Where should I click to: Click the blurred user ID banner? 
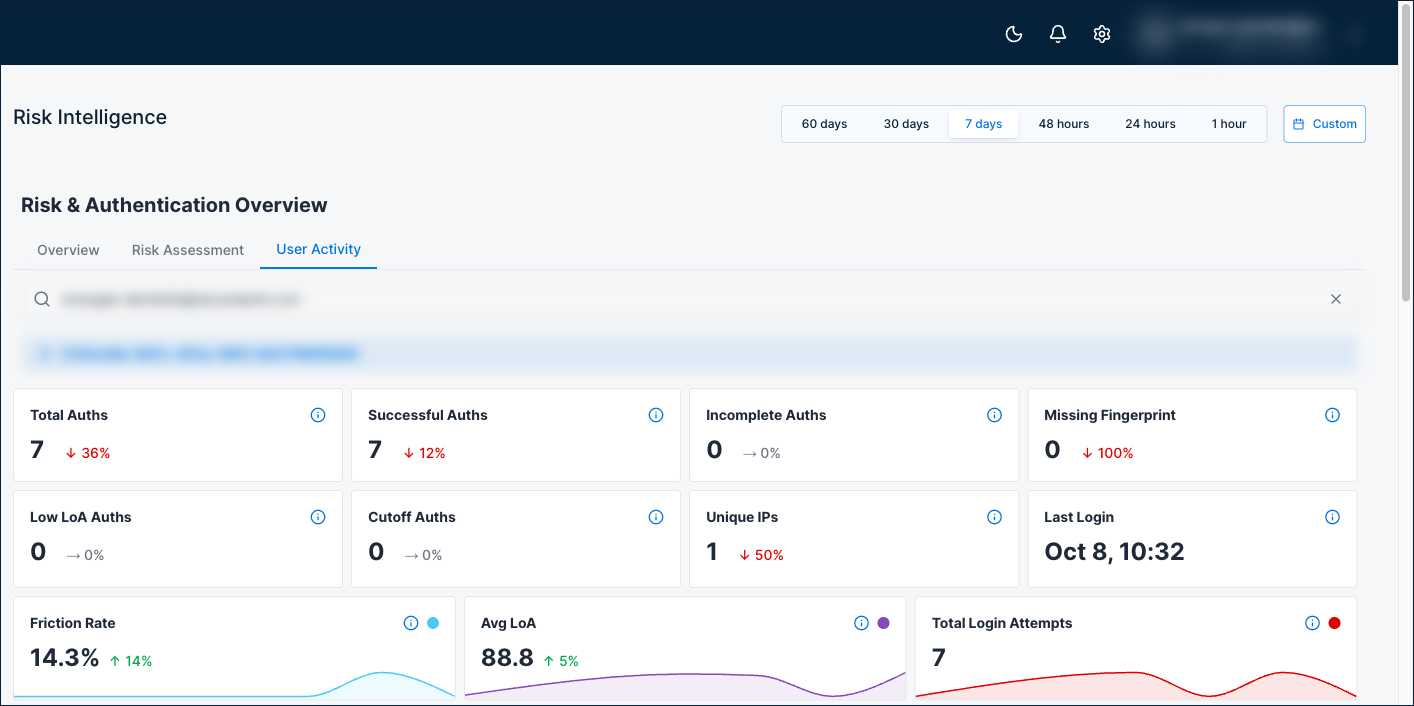pyautogui.click(x=690, y=353)
